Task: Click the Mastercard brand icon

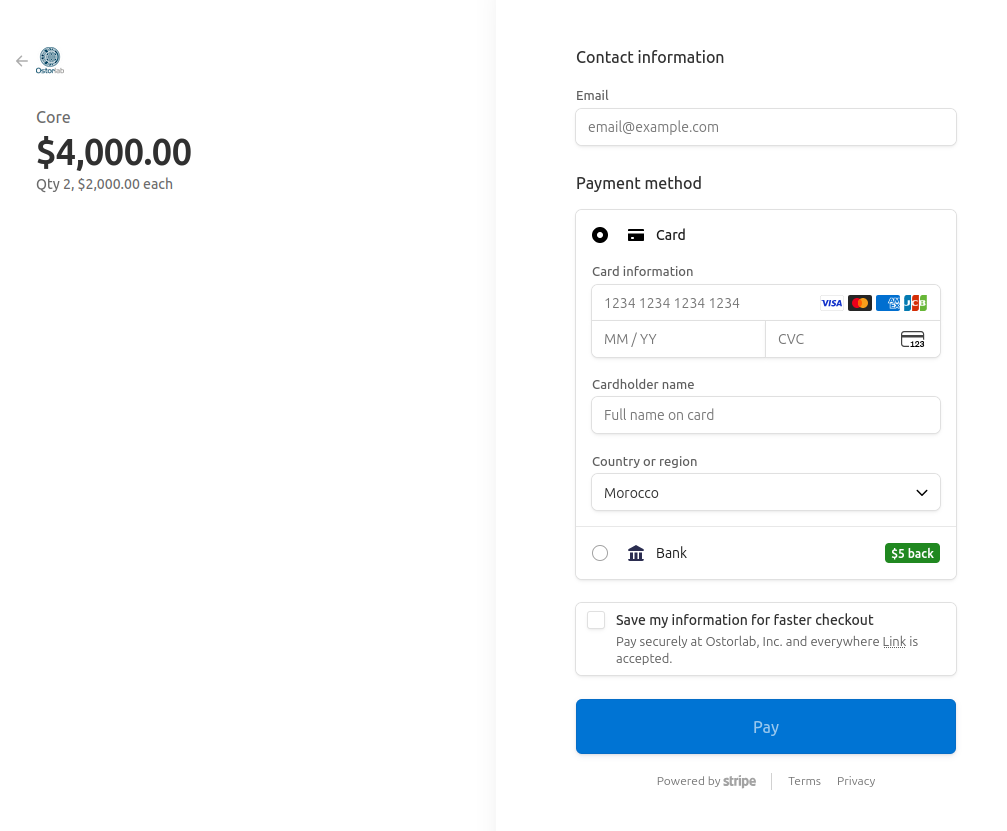Action: pos(859,303)
